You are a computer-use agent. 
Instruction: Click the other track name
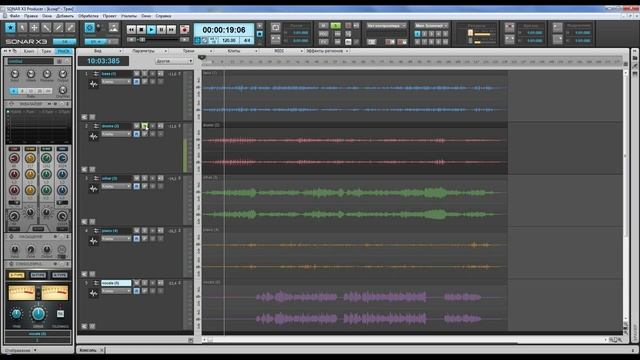click(x=116, y=178)
